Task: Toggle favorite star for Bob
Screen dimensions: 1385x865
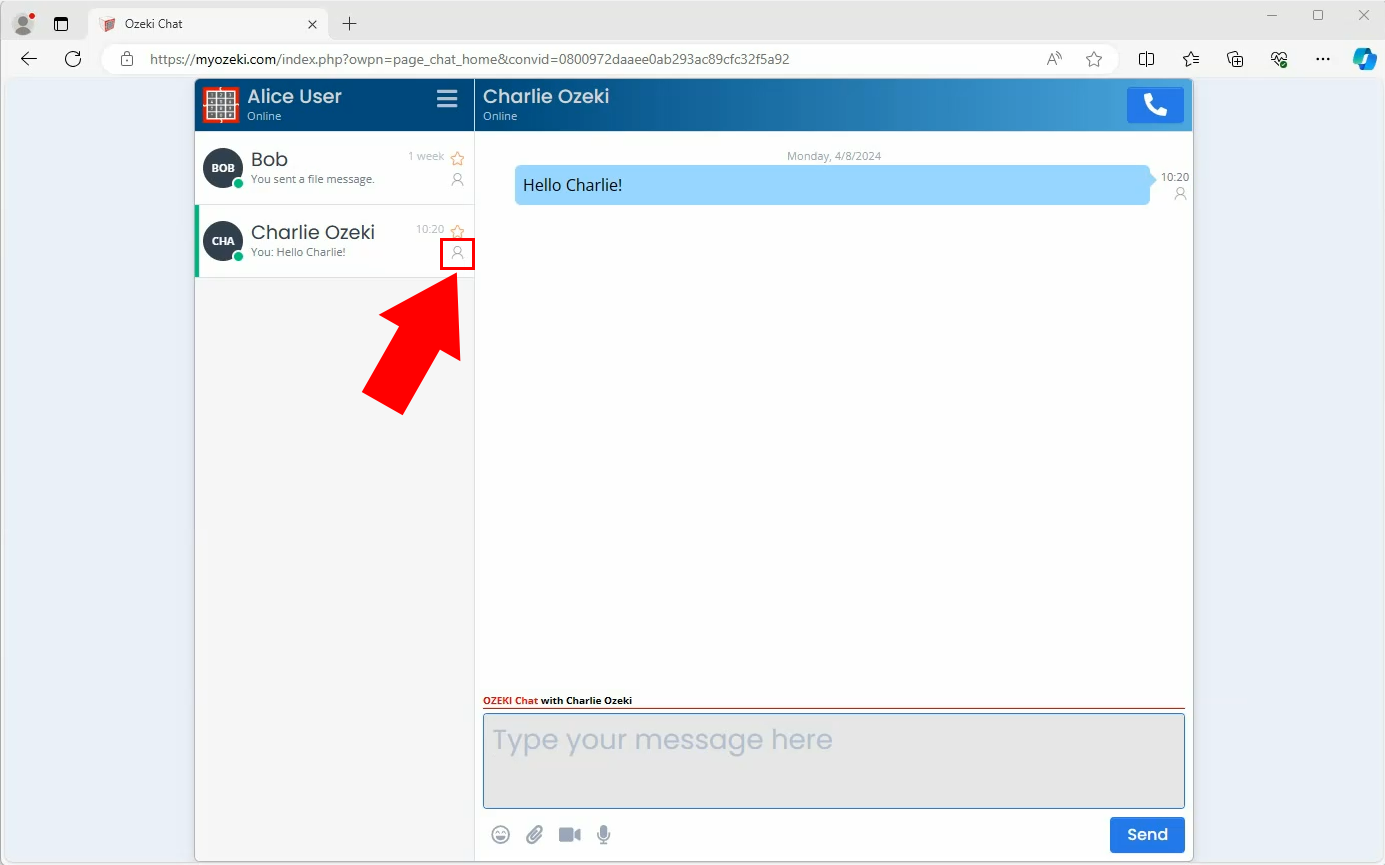Action: pos(457,158)
